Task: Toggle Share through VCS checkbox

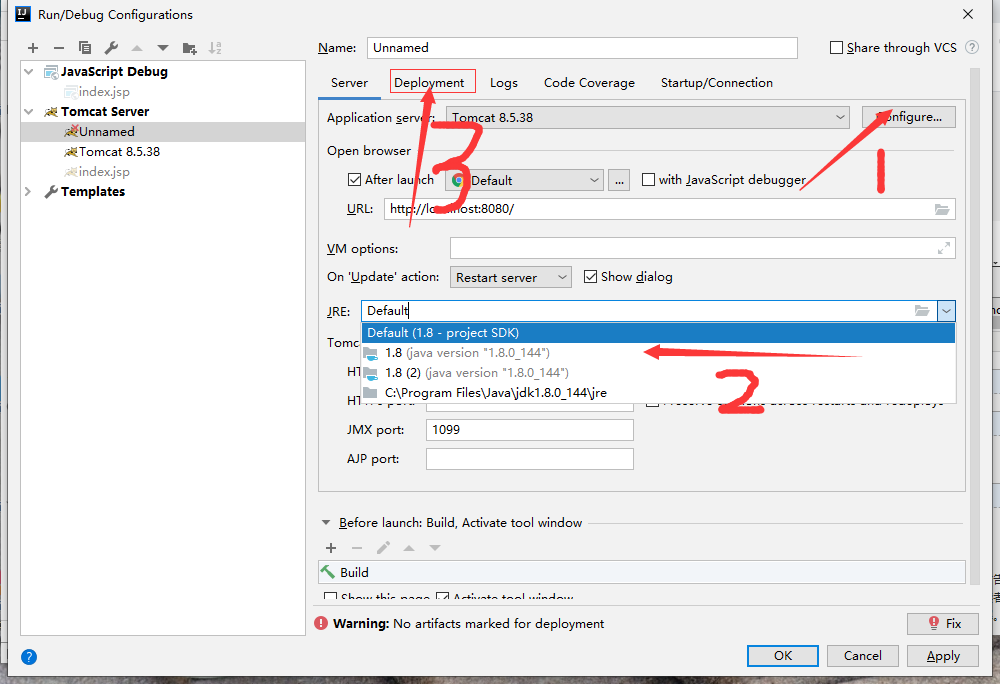Action: point(836,48)
